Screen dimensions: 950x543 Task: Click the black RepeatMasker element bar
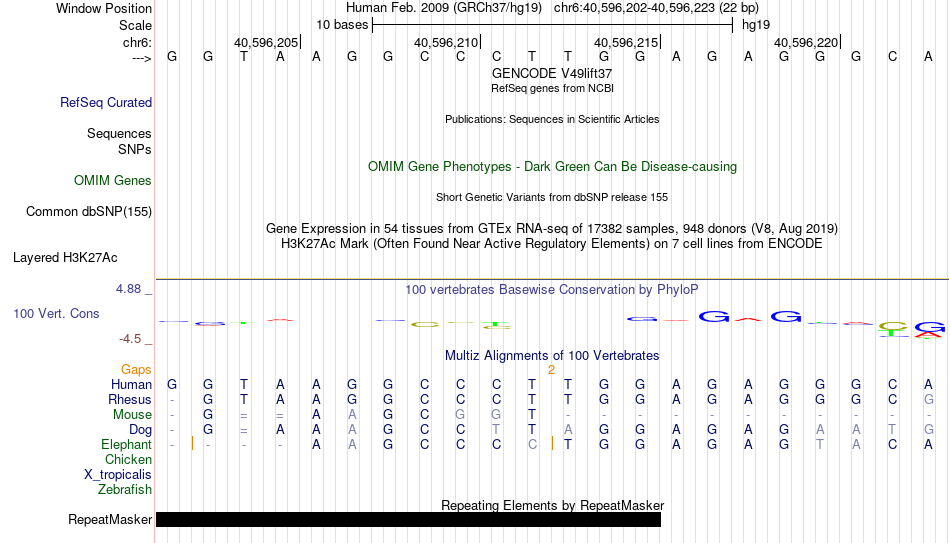click(408, 519)
